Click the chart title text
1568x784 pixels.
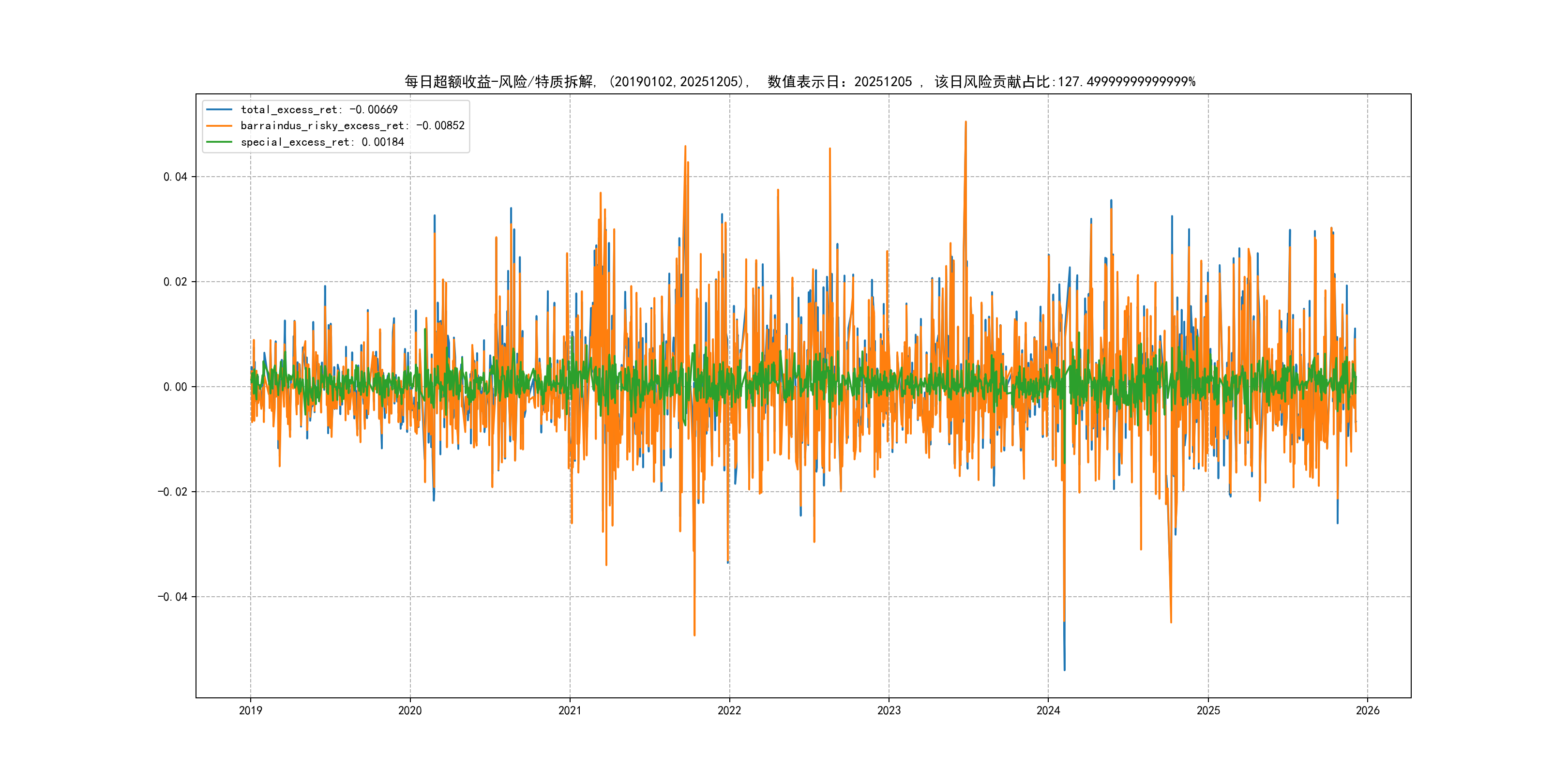click(800, 82)
